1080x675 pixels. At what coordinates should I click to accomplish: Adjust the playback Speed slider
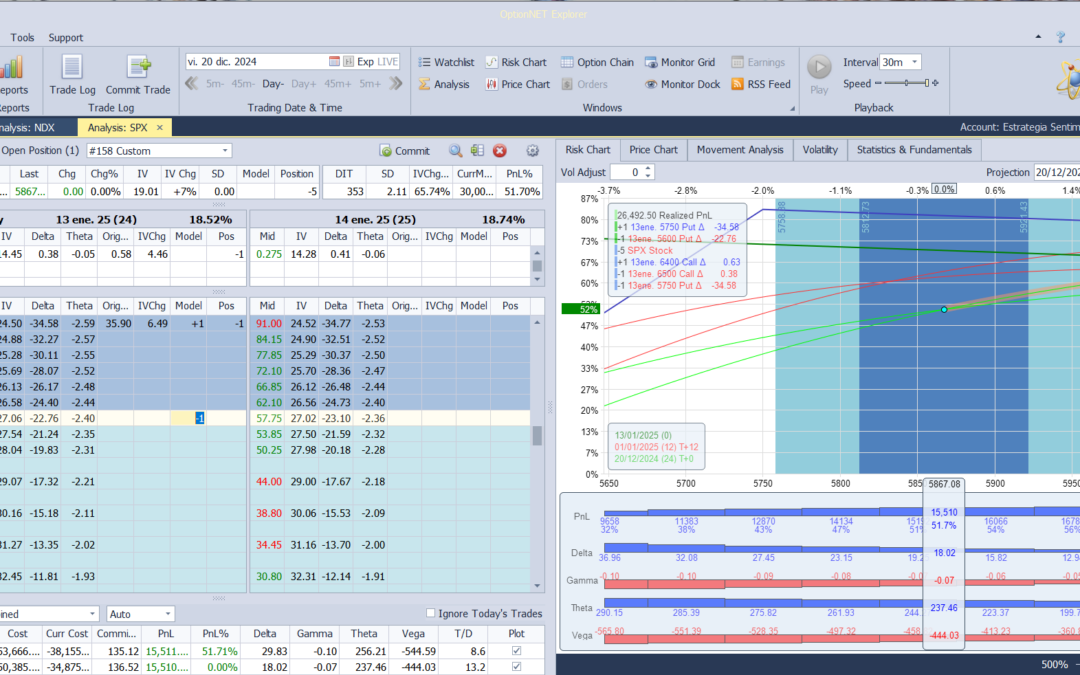coord(906,83)
